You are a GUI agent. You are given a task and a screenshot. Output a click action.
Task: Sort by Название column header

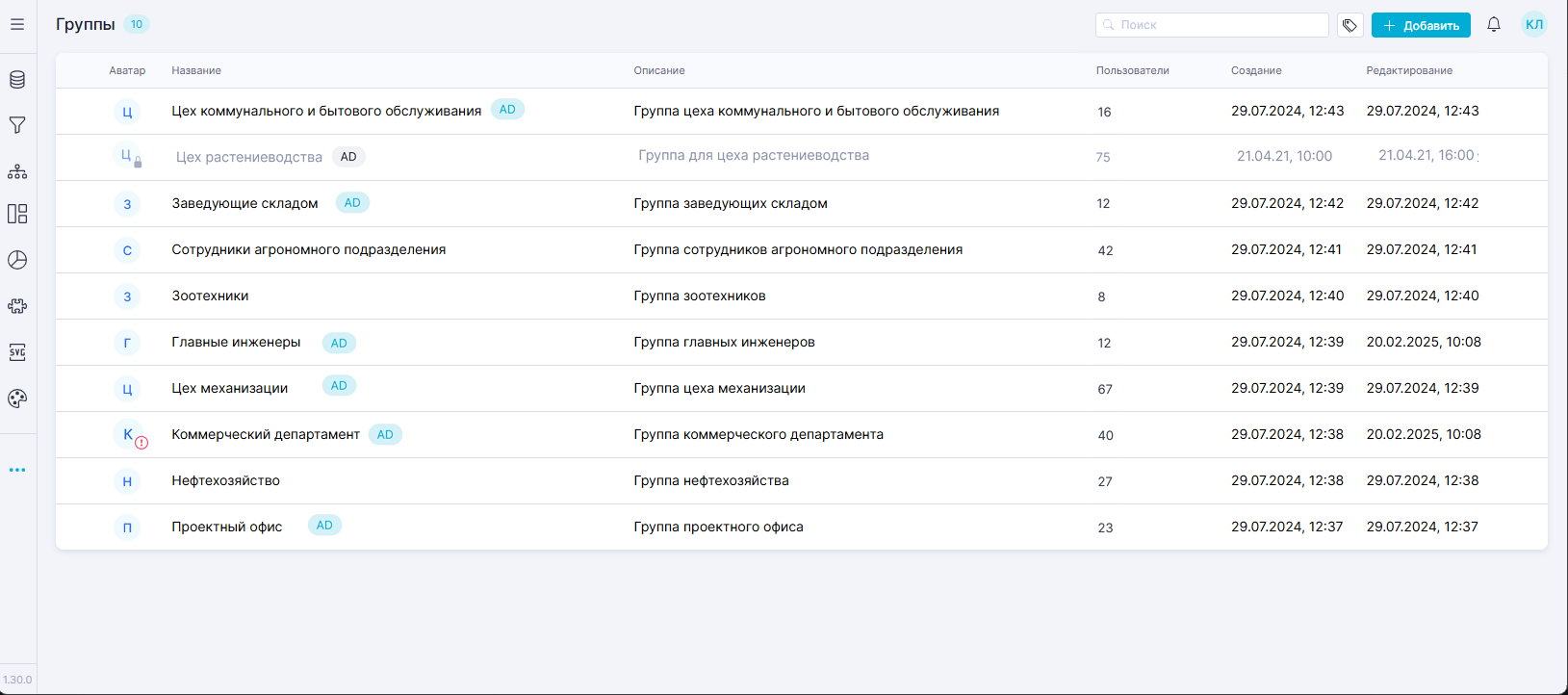pos(196,70)
